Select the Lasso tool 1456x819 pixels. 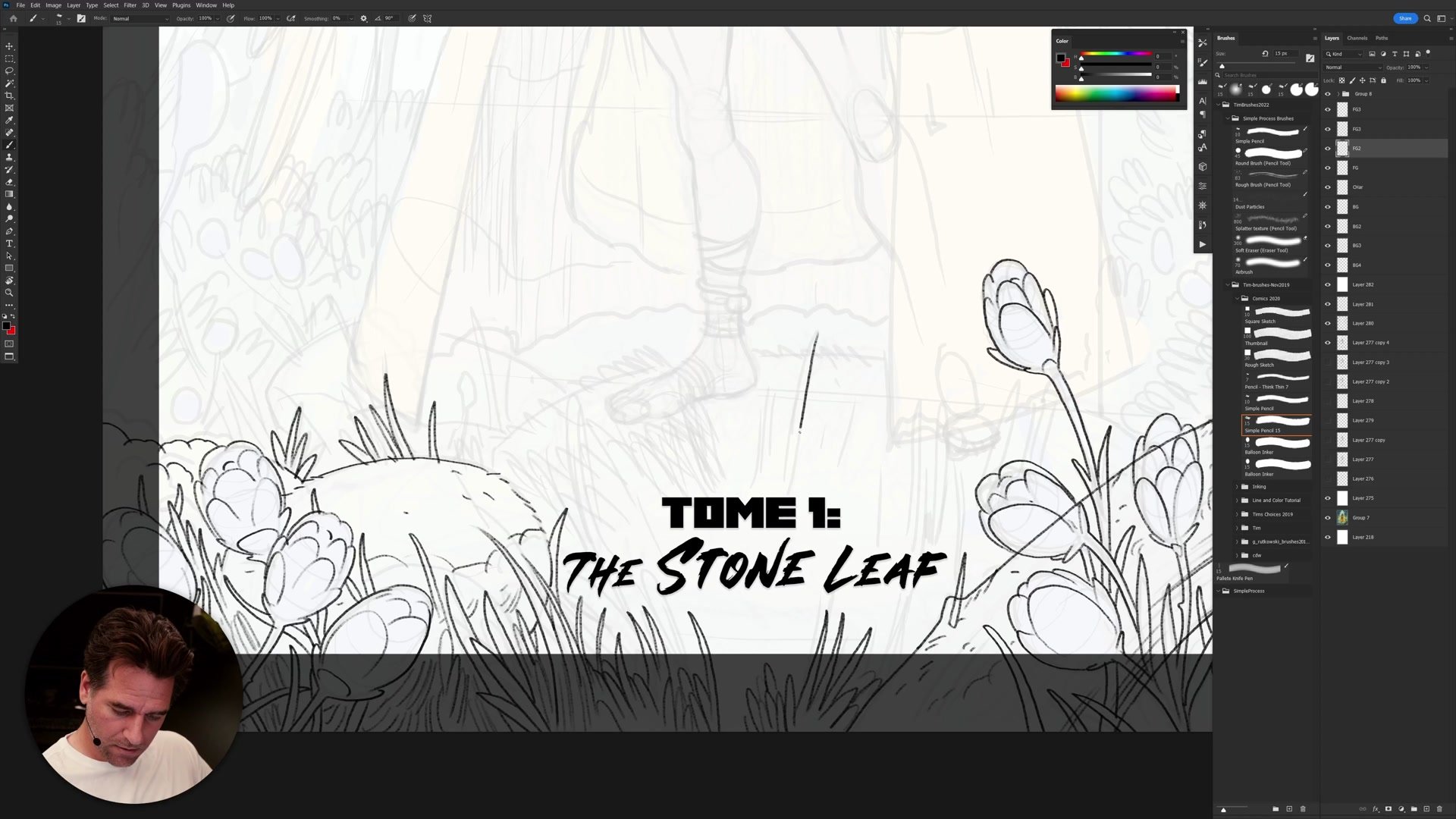coord(10,71)
